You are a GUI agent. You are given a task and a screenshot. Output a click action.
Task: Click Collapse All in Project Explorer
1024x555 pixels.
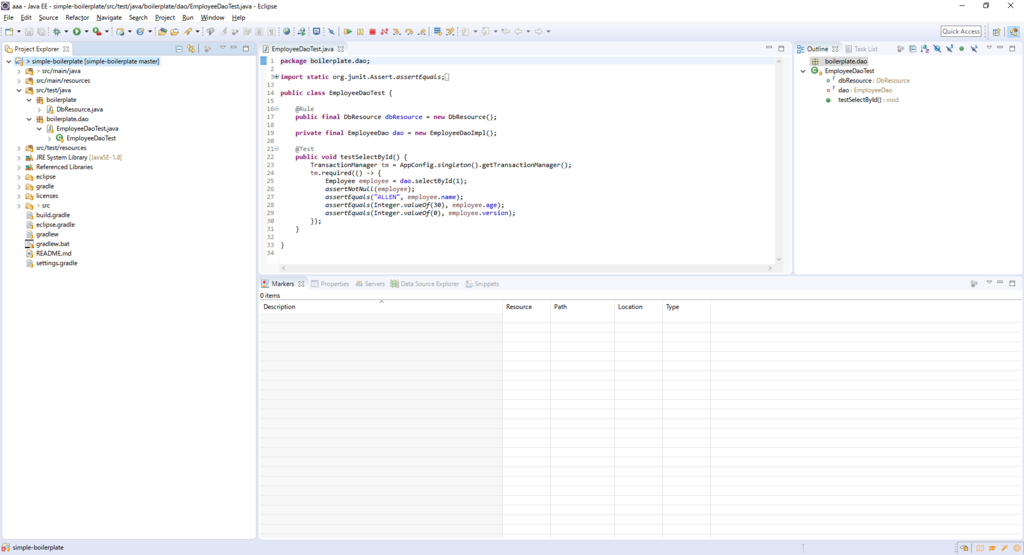tap(179, 48)
